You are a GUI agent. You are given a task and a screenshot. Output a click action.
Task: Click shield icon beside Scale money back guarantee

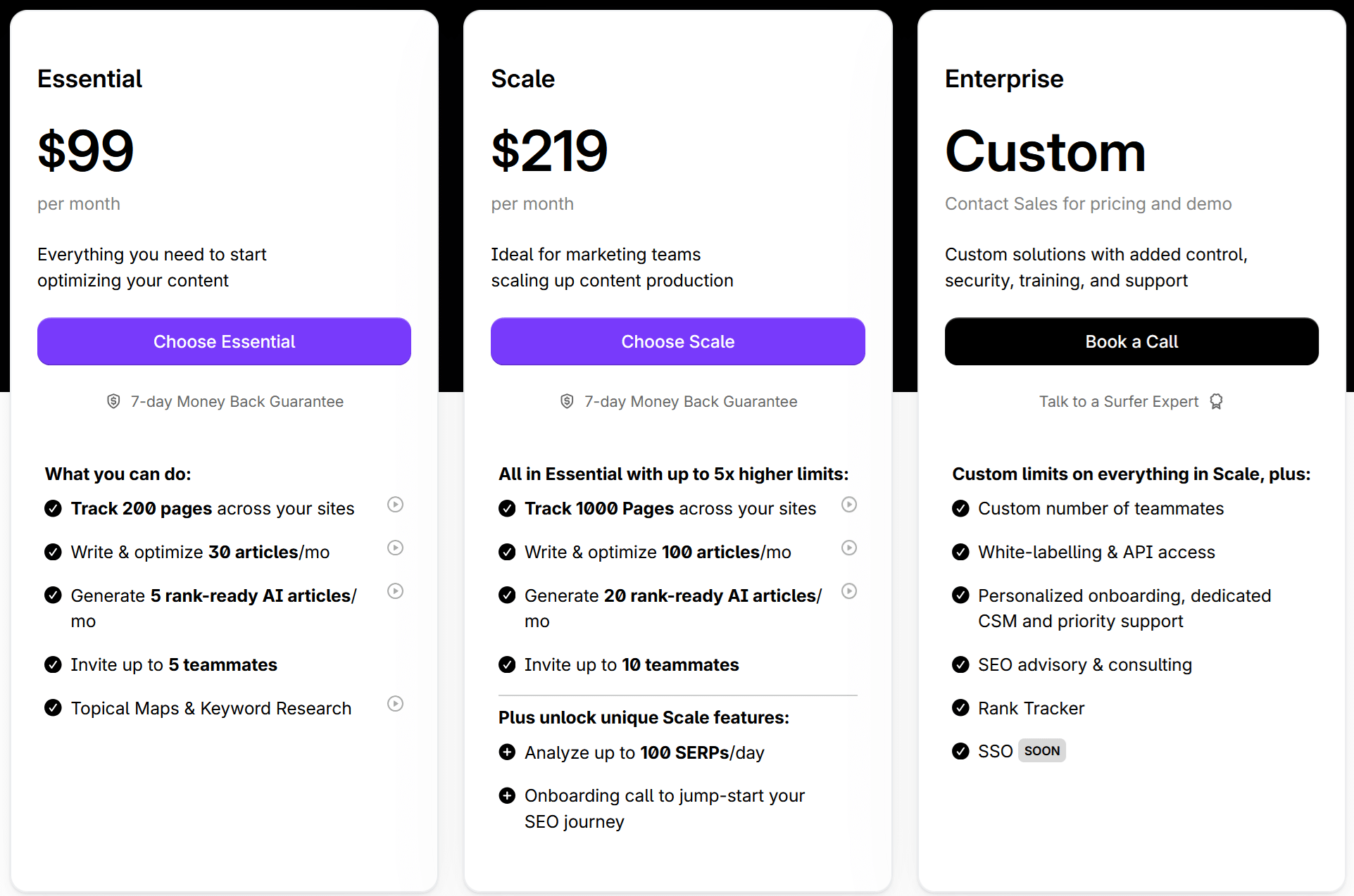567,401
